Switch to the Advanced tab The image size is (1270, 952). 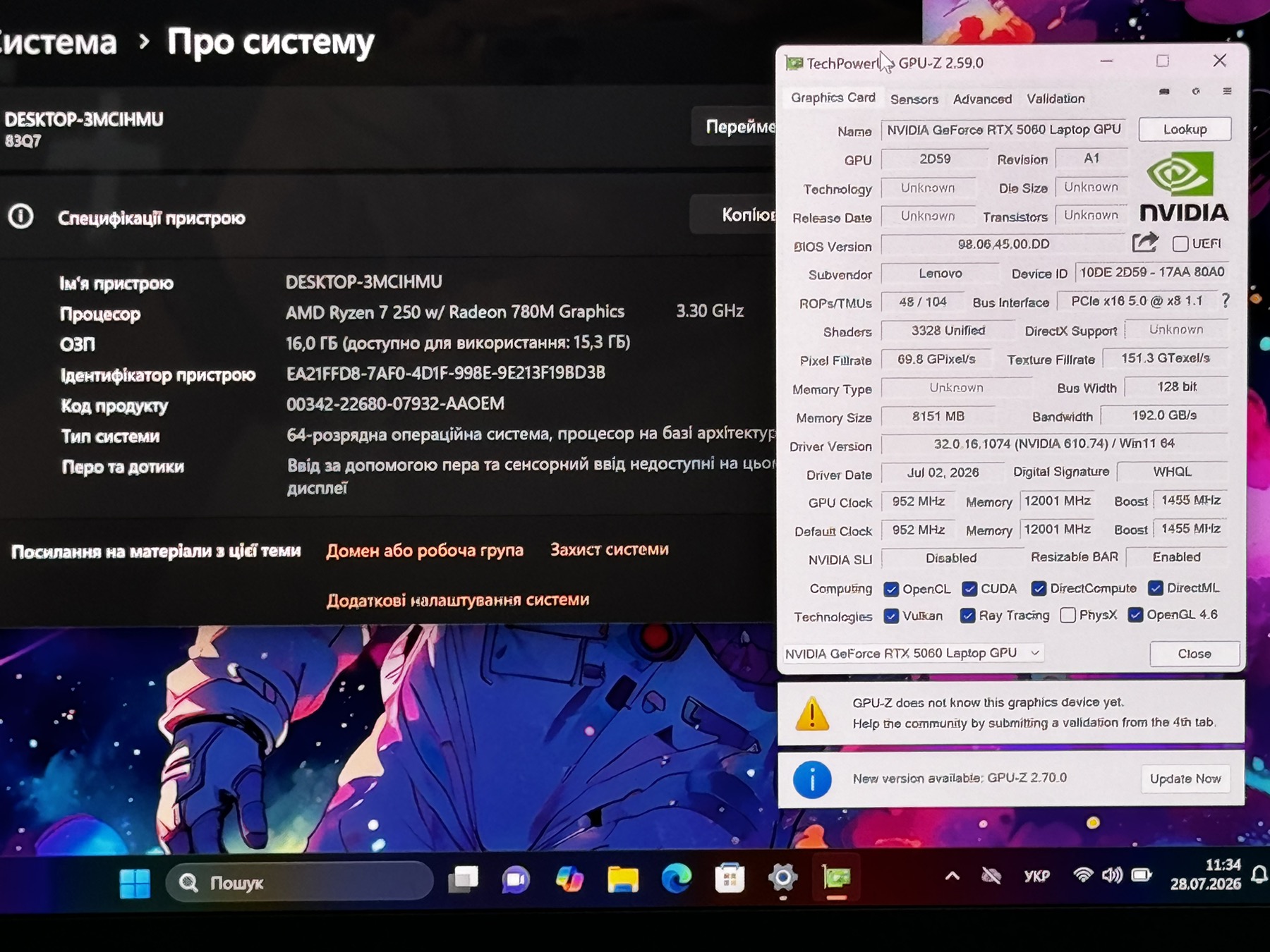(982, 99)
